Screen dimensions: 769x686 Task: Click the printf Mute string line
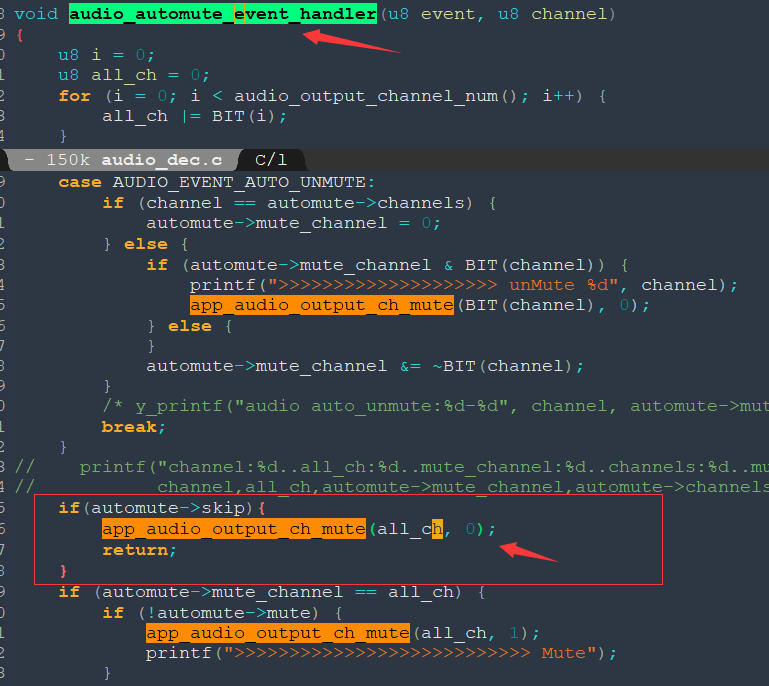point(381,654)
